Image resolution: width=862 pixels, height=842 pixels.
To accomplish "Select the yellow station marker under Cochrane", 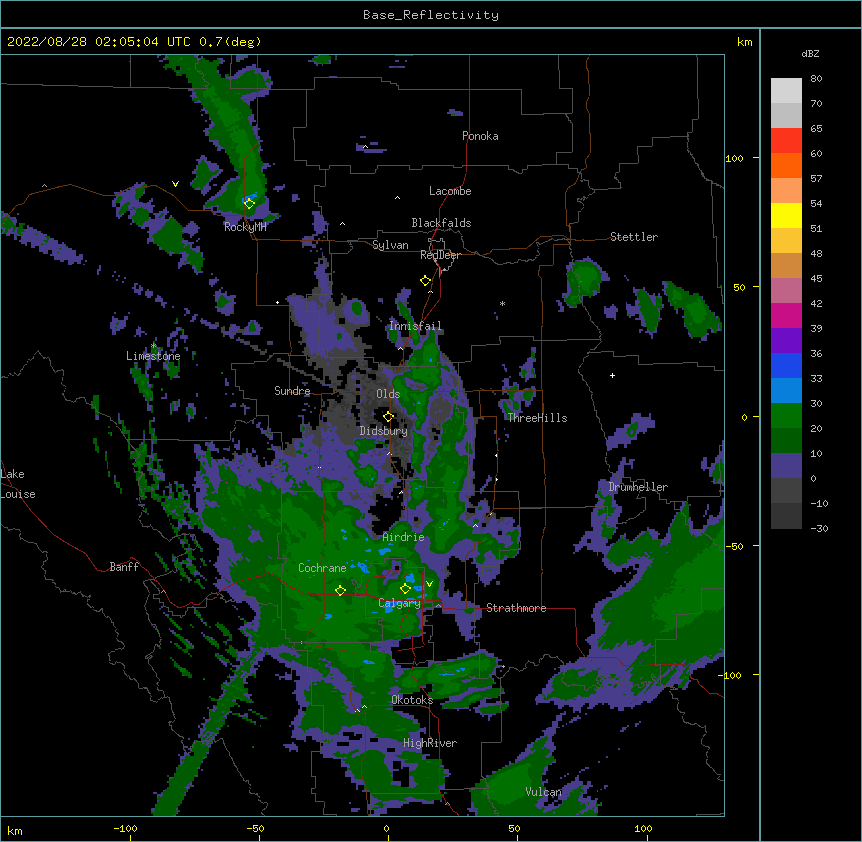I will [340, 591].
